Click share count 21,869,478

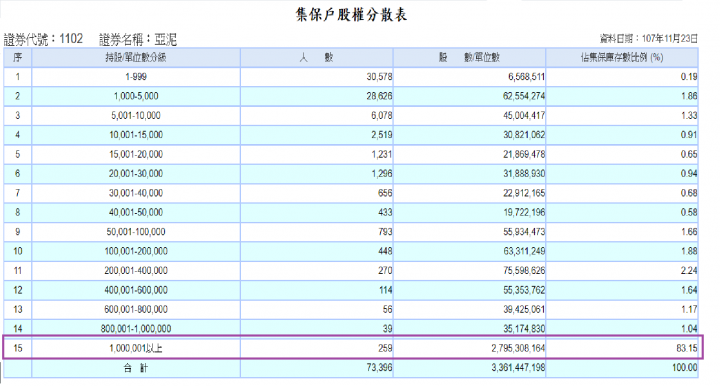click(524, 154)
